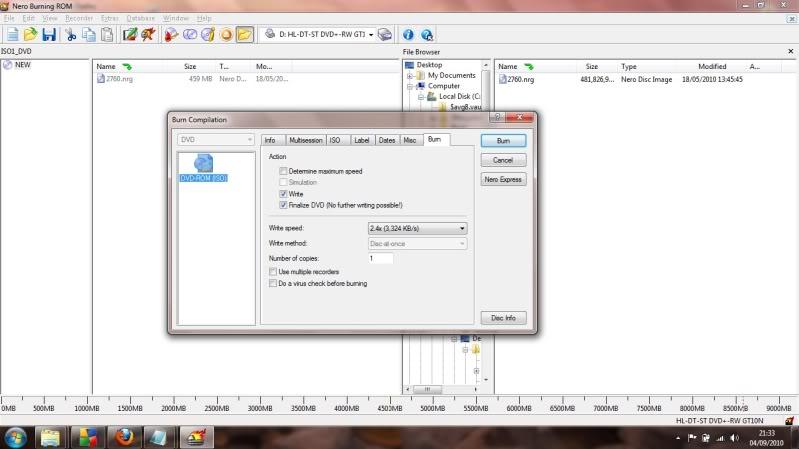Screen dimensions: 799x449
Task: Open a compilation via the folder icon
Action: [31, 35]
